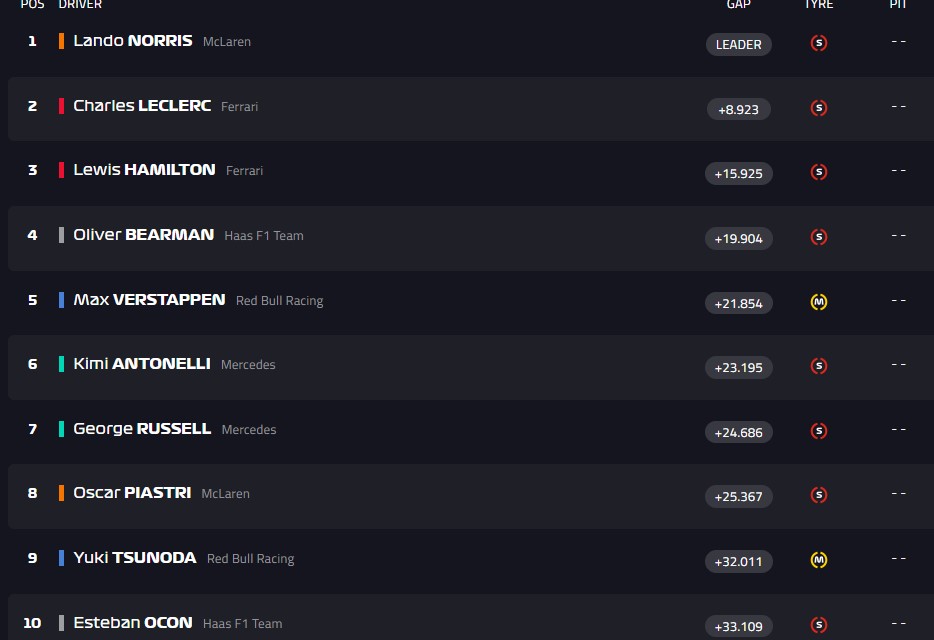This screenshot has width=934, height=640.
Task: Click the teal Mercedes color bar beside Russell
Action: (x=62, y=429)
